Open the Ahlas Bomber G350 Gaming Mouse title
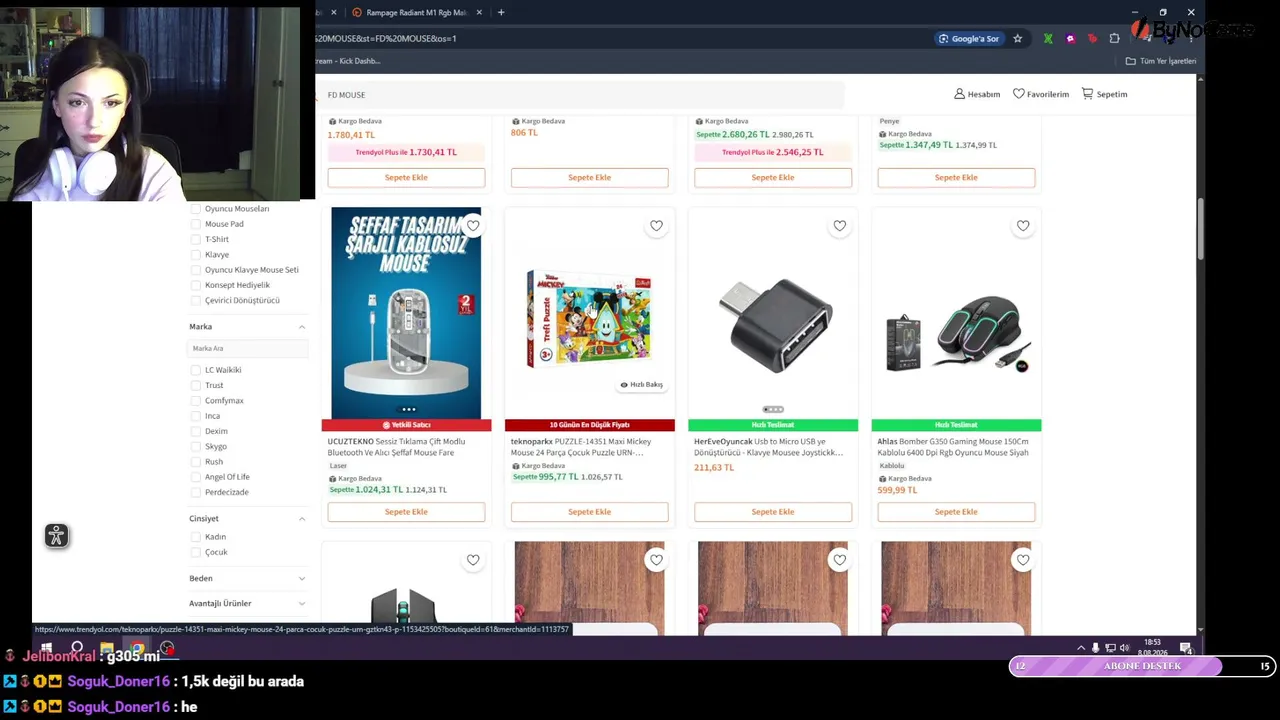This screenshot has height=720, width=1280. (x=953, y=447)
